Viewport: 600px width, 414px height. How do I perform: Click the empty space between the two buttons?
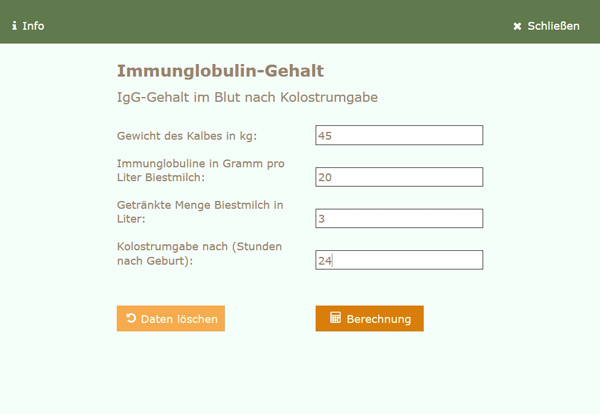(x=270, y=318)
